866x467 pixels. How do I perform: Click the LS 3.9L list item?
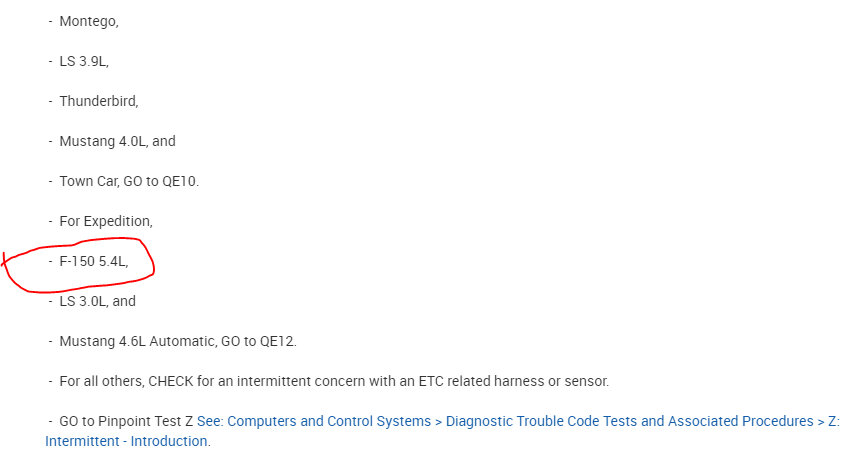tap(83, 61)
